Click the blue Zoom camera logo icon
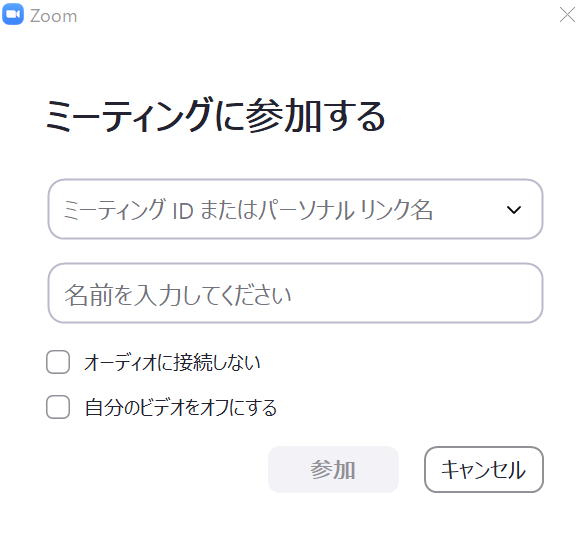The height and width of the screenshot is (539, 584). click(x=13, y=15)
